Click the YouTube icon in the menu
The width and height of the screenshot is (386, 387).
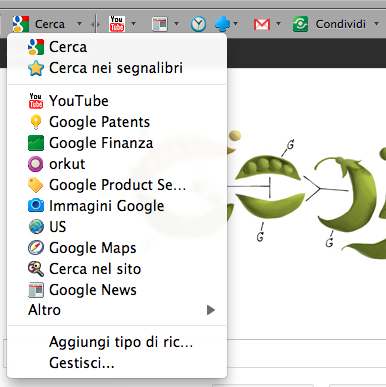tap(36, 101)
